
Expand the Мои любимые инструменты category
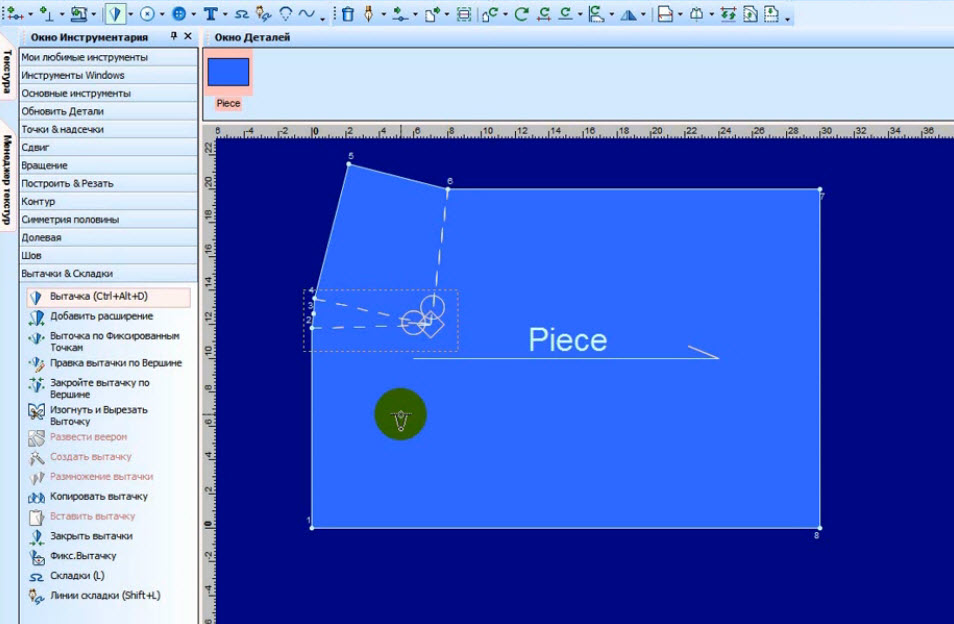click(108, 57)
